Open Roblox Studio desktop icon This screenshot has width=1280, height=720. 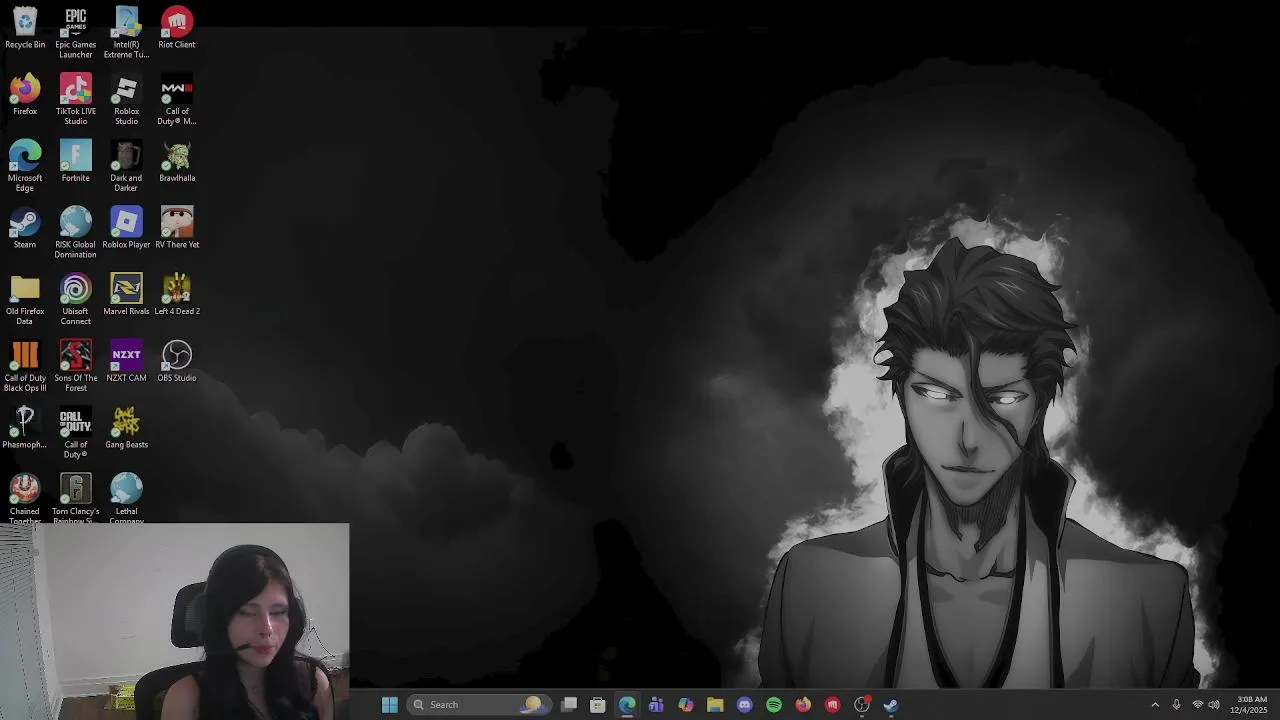point(126,100)
